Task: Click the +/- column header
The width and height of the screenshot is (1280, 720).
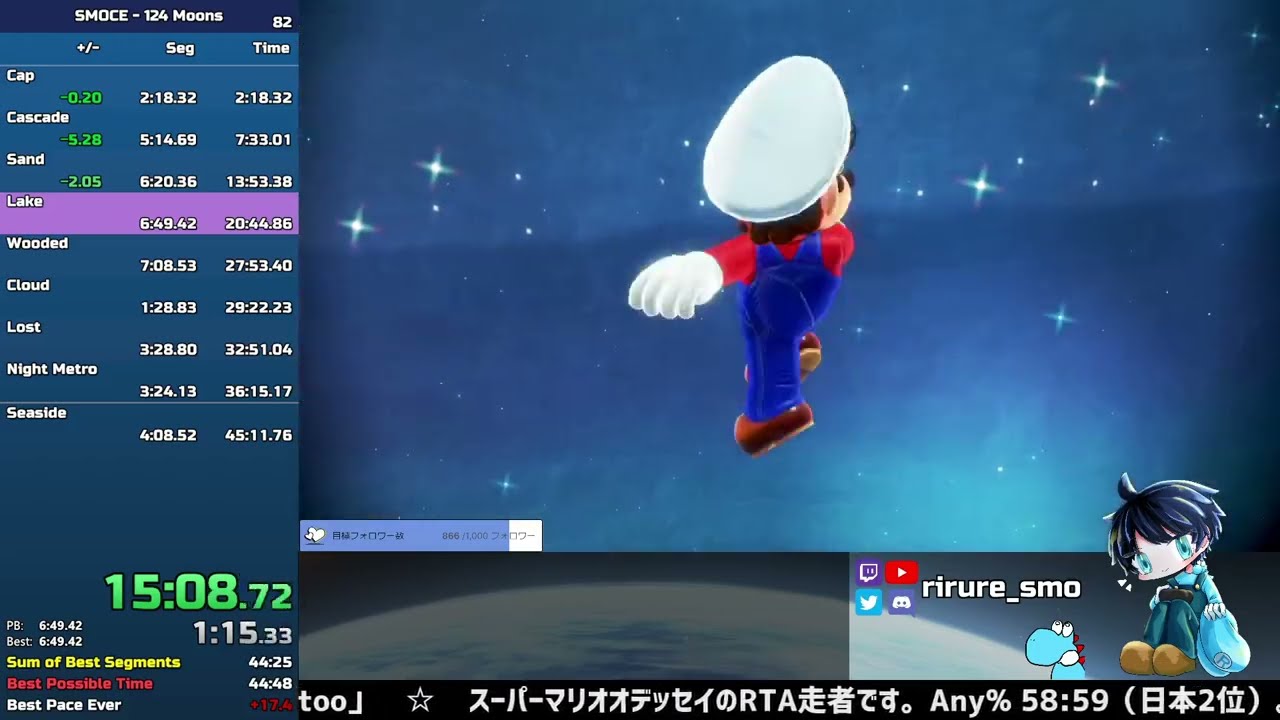Action: 88,48
